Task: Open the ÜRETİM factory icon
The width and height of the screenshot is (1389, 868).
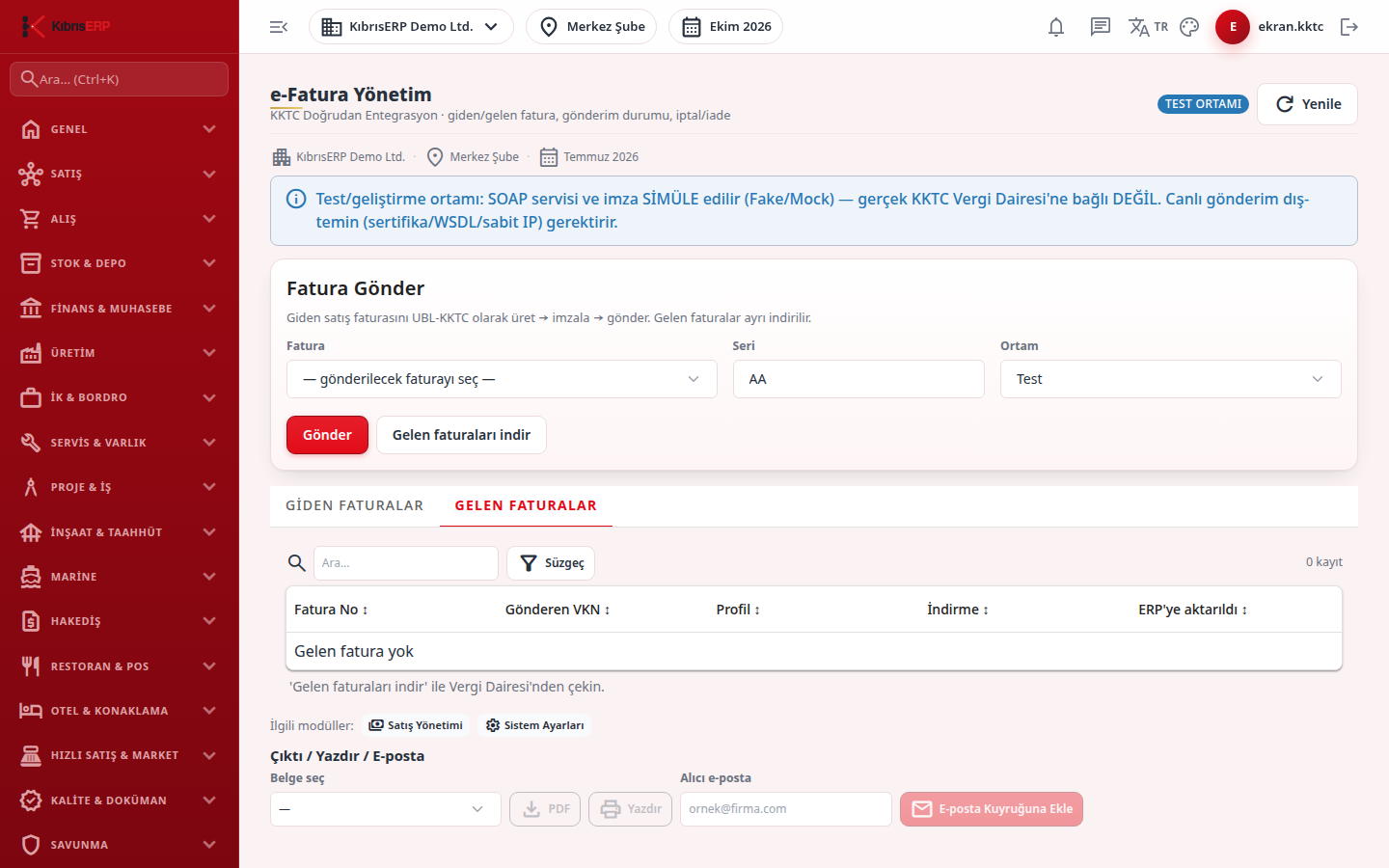Action: (31, 353)
